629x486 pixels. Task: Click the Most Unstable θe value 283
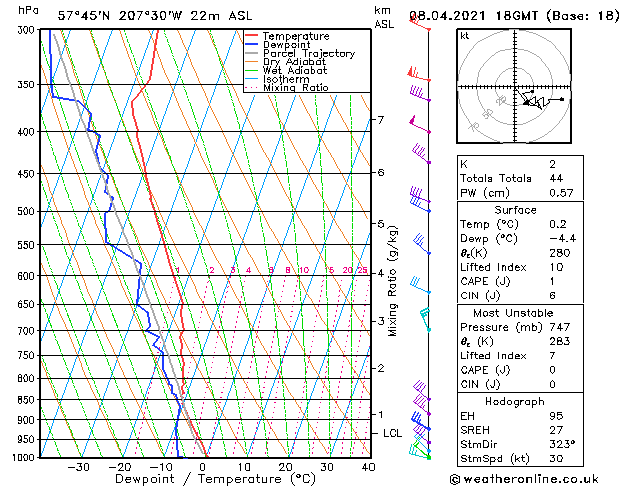click(560, 341)
